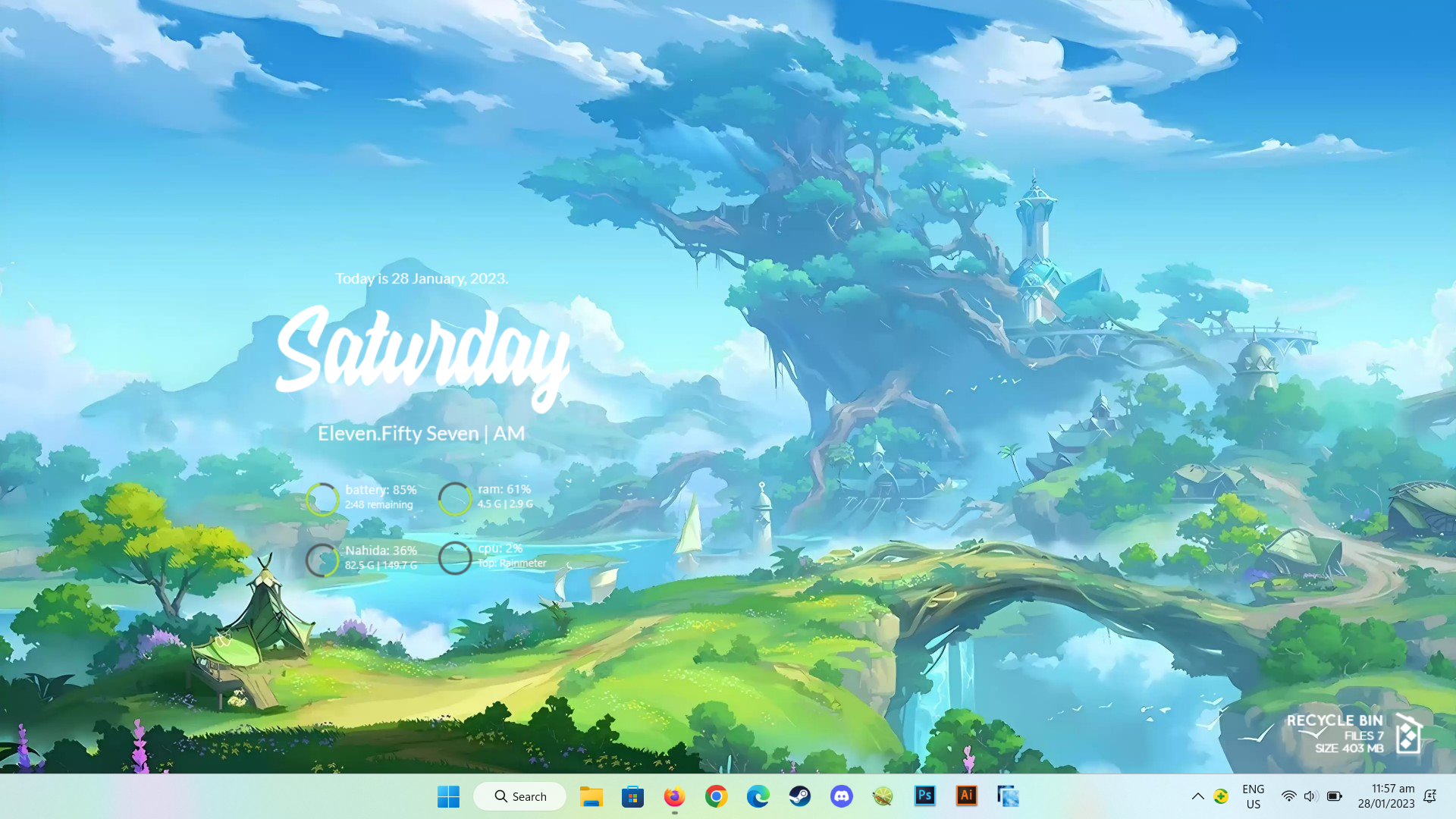This screenshot has width=1456, height=819.
Task: Toggle do not disturb notifications
Action: [1430, 796]
